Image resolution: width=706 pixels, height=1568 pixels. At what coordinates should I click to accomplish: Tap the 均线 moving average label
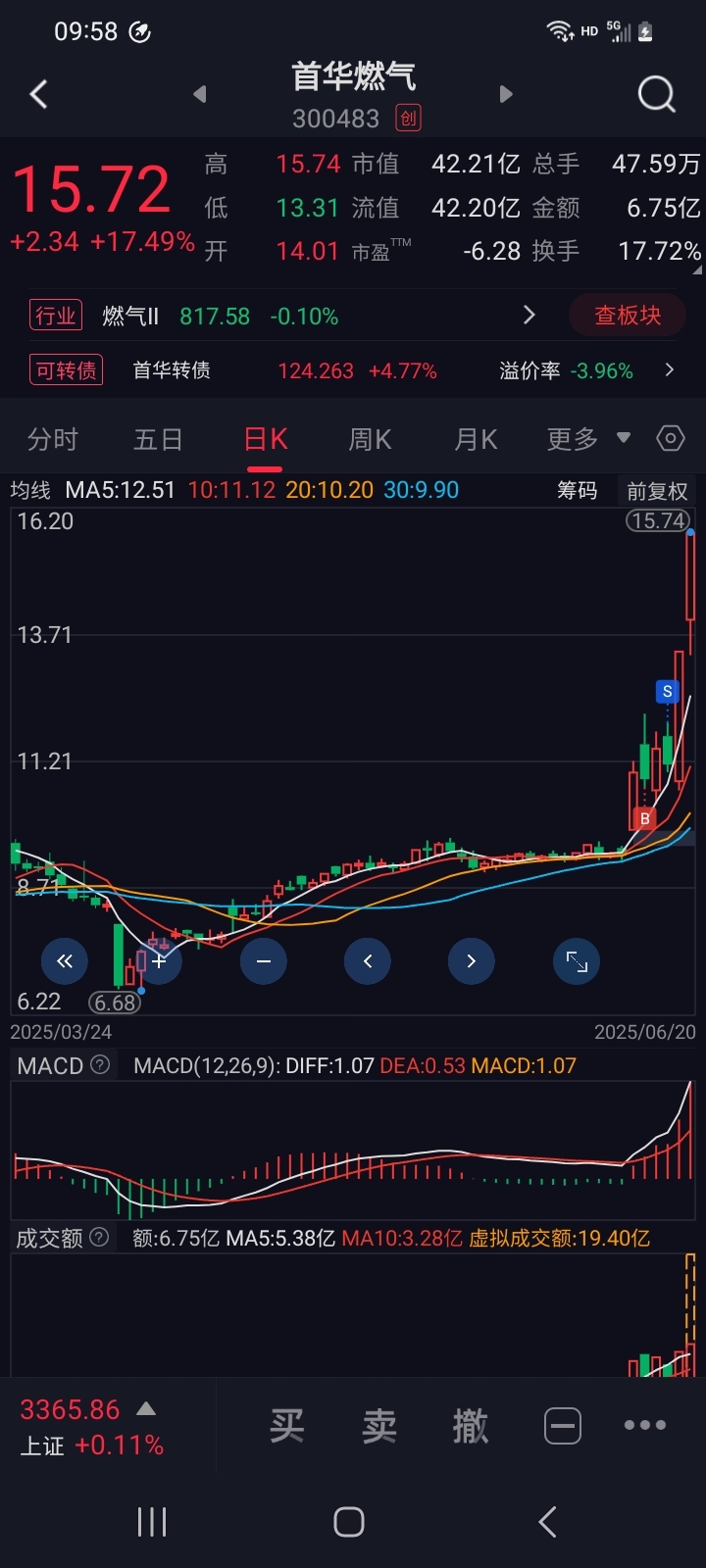point(30,490)
